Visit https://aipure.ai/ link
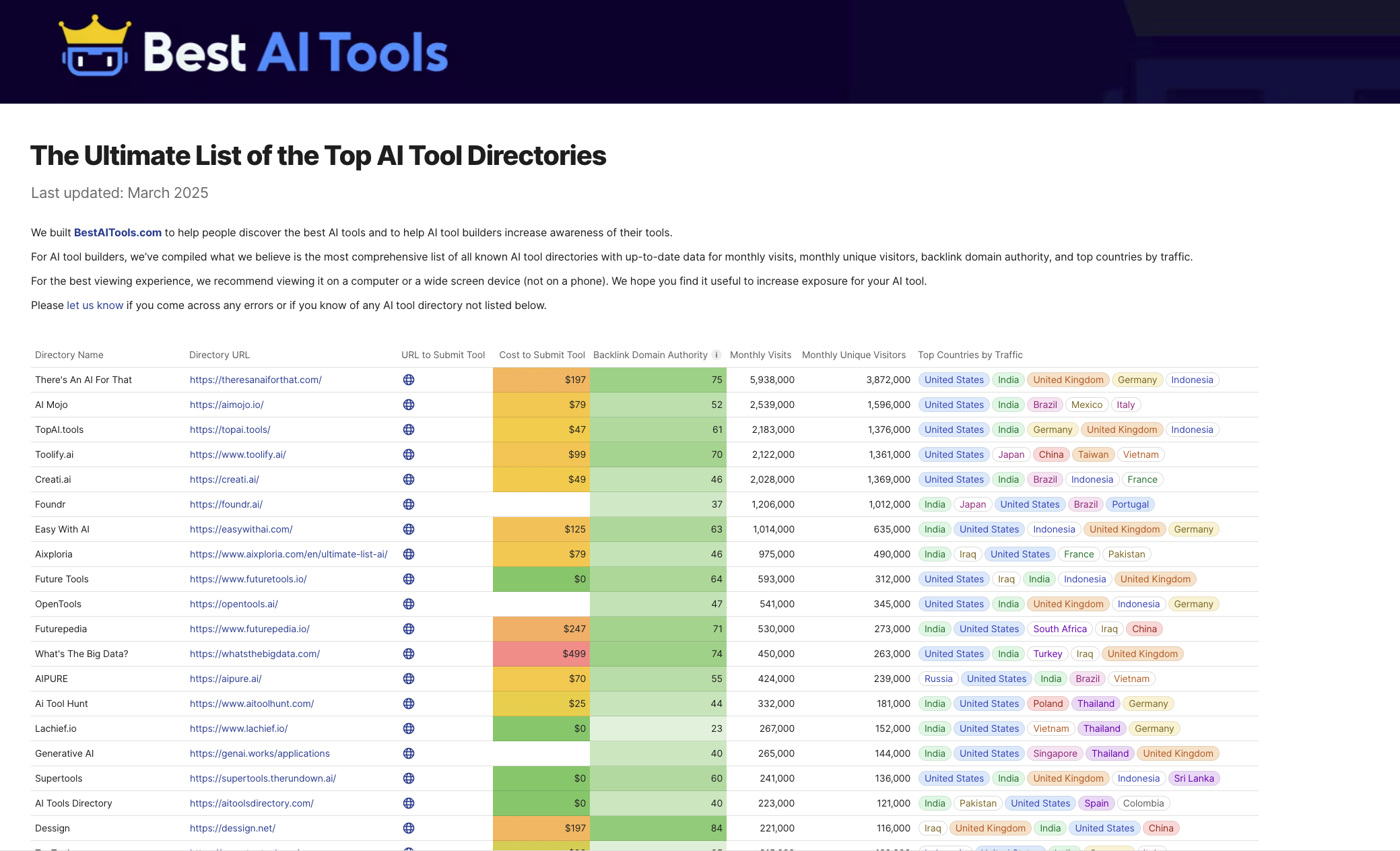 coord(226,679)
